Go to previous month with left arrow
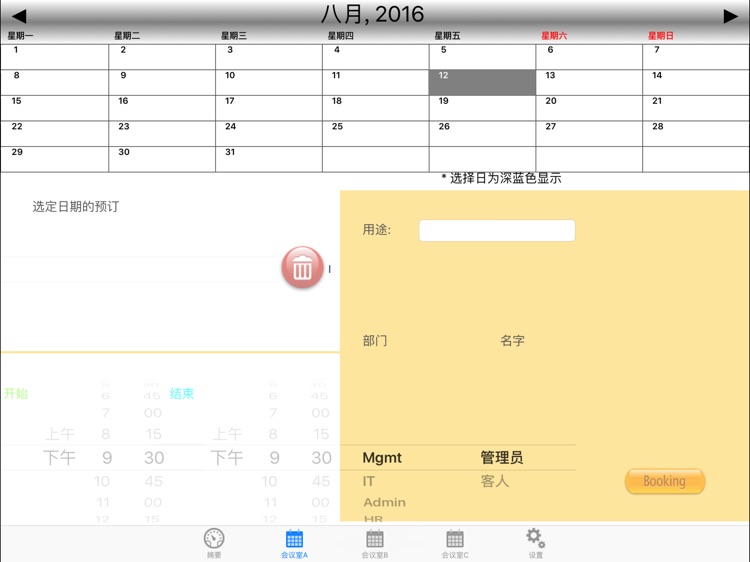Image resolution: width=750 pixels, height=562 pixels. [19, 16]
